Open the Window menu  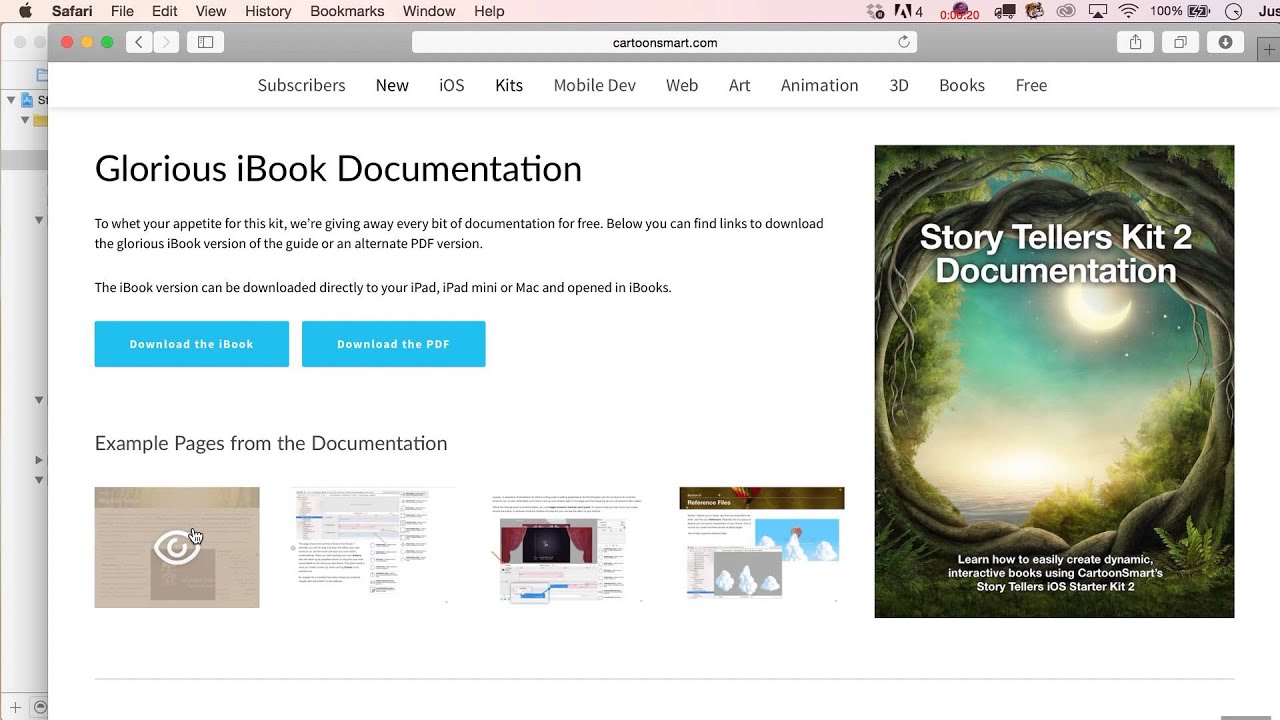pyautogui.click(x=428, y=11)
